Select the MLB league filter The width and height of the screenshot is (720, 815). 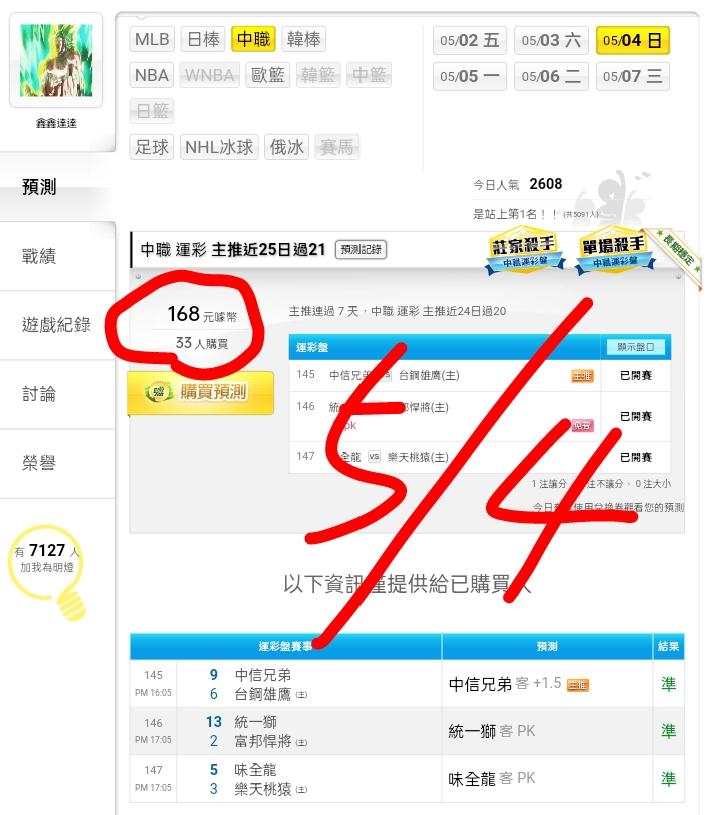(x=152, y=40)
